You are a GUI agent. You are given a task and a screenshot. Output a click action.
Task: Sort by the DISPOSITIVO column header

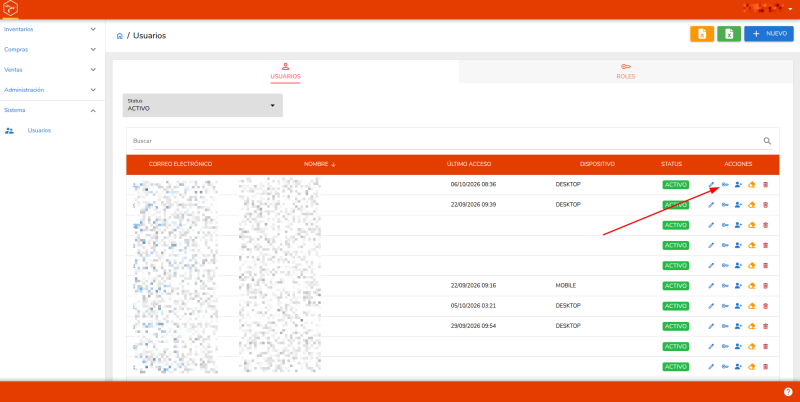pos(597,164)
